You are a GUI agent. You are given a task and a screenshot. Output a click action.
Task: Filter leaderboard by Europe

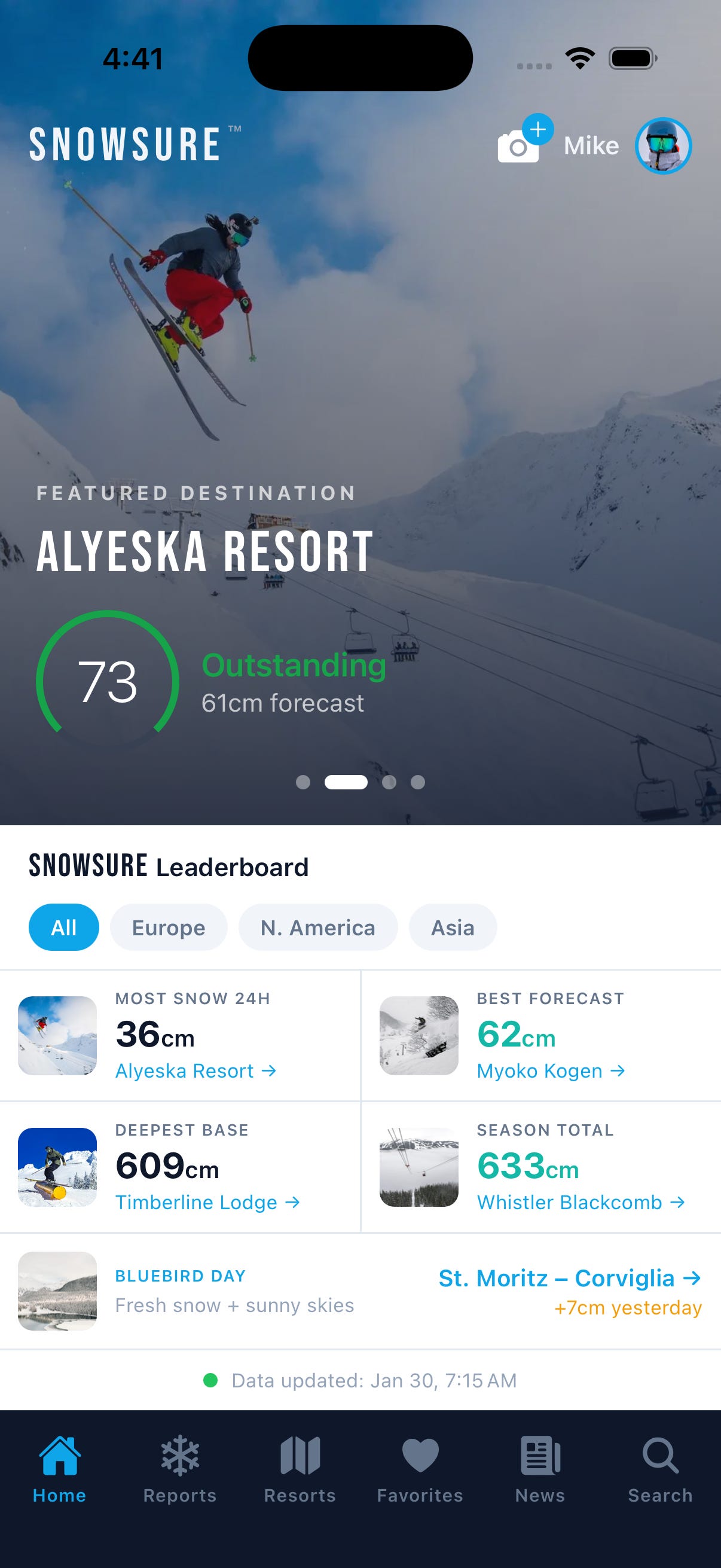pos(169,927)
